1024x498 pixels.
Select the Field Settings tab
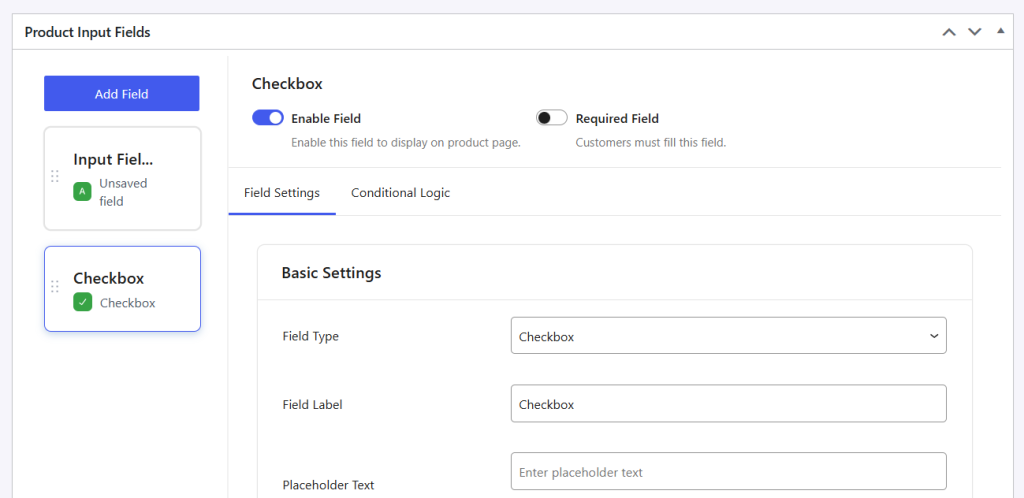click(282, 193)
